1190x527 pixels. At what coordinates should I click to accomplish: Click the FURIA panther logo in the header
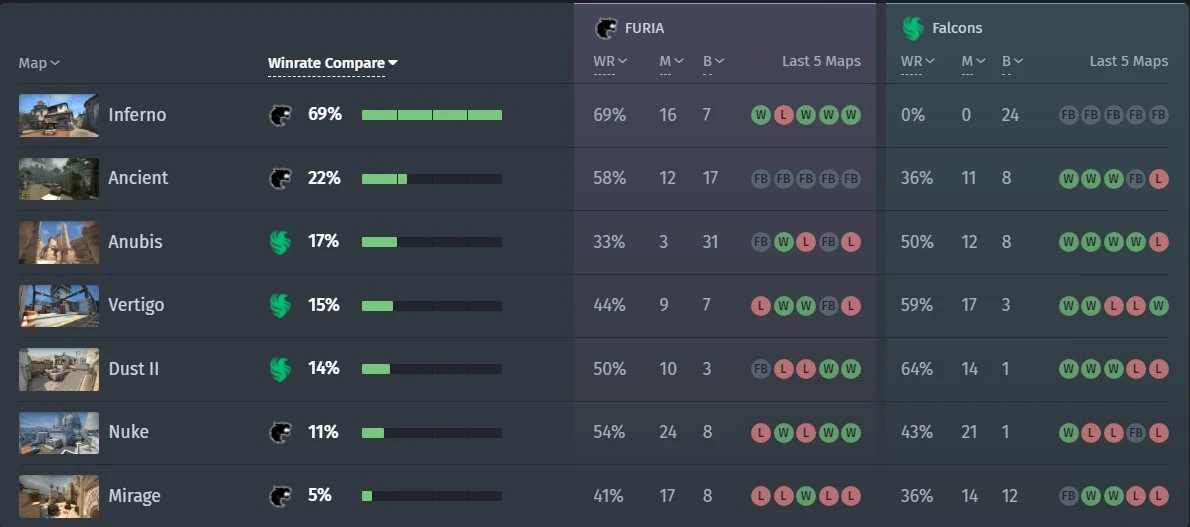point(606,29)
